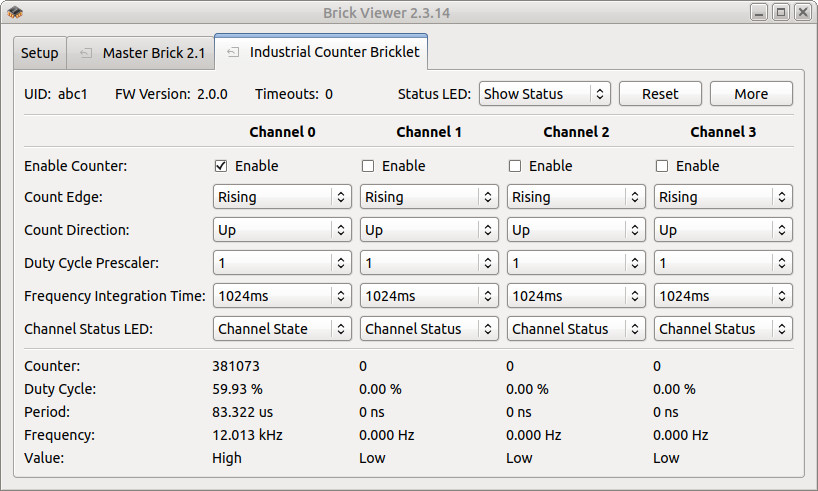Enable the Channel 3 counter checkbox
Image resolution: width=818 pixels, height=491 pixels.
click(662, 166)
